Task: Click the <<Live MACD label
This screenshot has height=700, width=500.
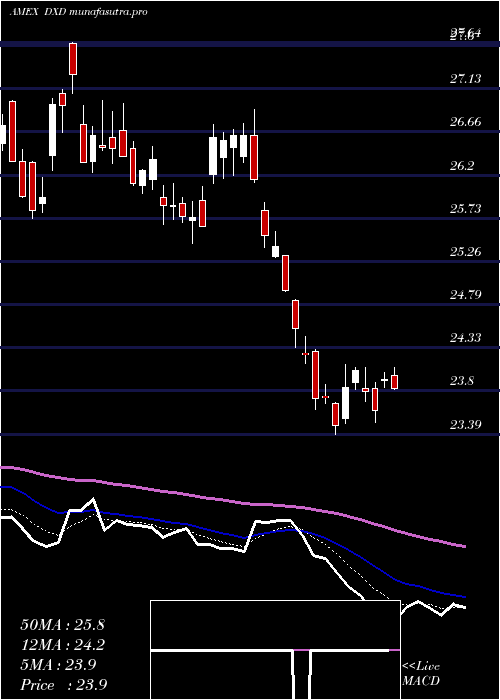Action: tap(421, 674)
